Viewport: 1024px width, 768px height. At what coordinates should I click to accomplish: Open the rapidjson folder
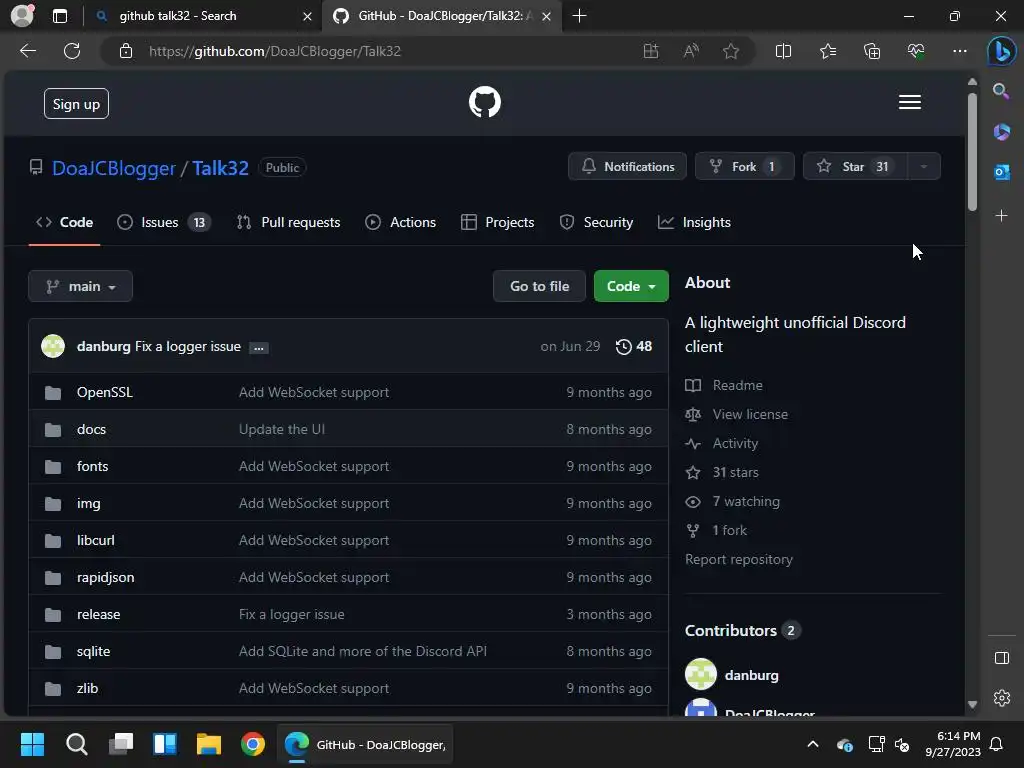tap(105, 577)
